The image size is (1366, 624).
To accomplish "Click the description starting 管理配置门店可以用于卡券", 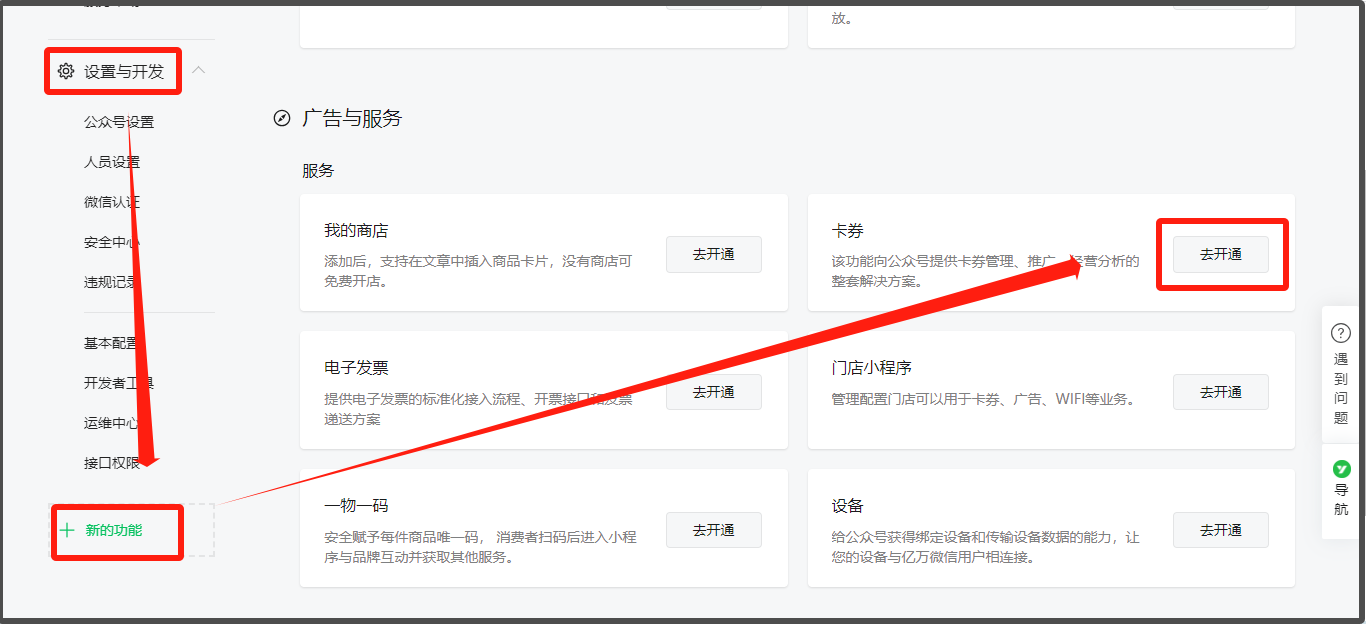I will (x=983, y=399).
